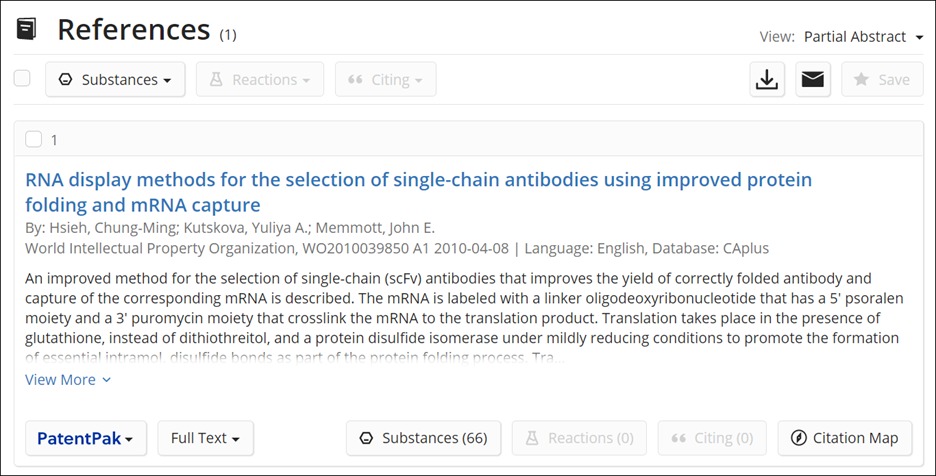Click the email envelope icon
Image resolution: width=936 pixels, height=476 pixels.
pyautogui.click(x=812, y=79)
